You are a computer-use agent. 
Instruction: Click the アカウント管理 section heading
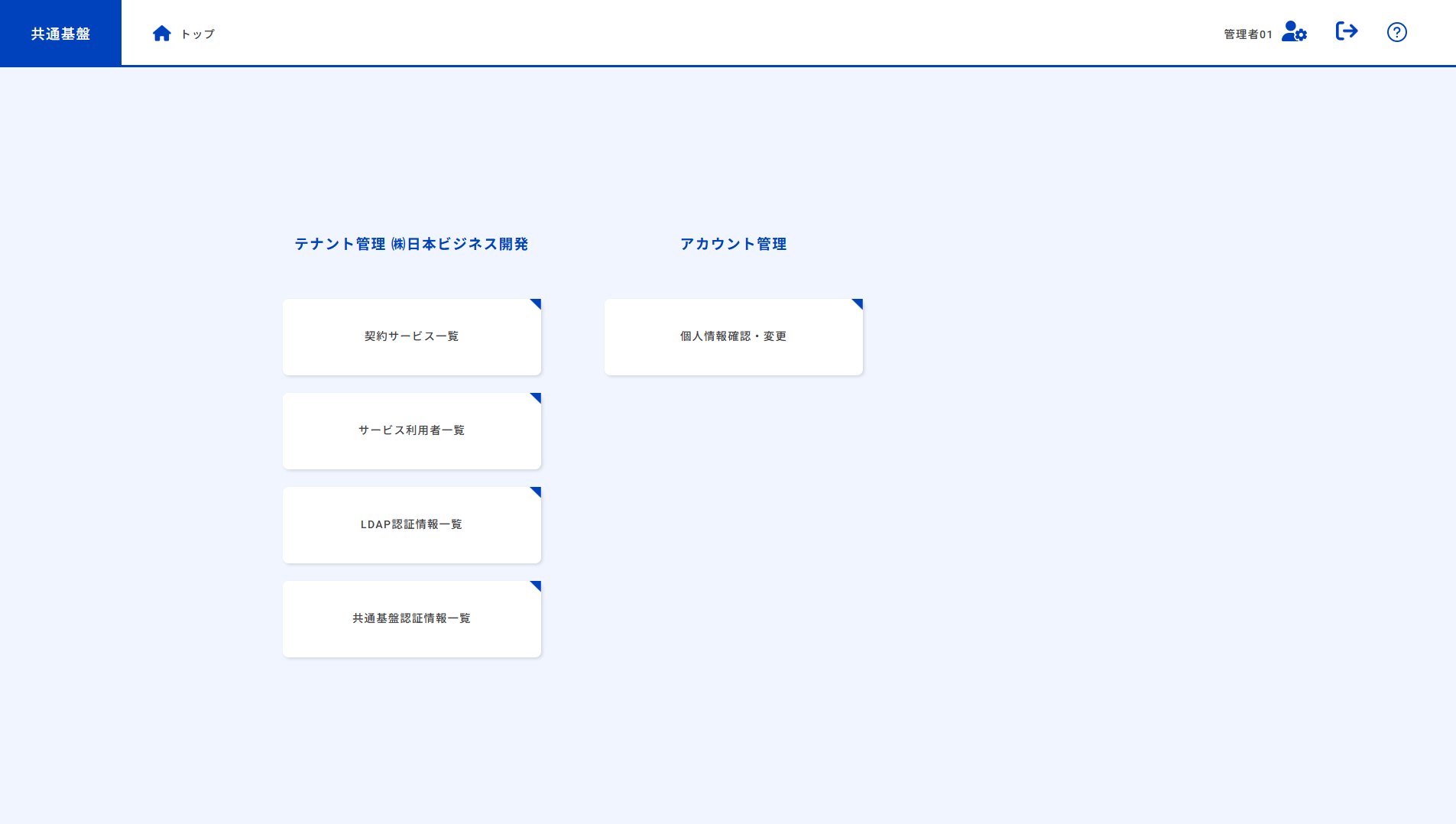tap(734, 244)
